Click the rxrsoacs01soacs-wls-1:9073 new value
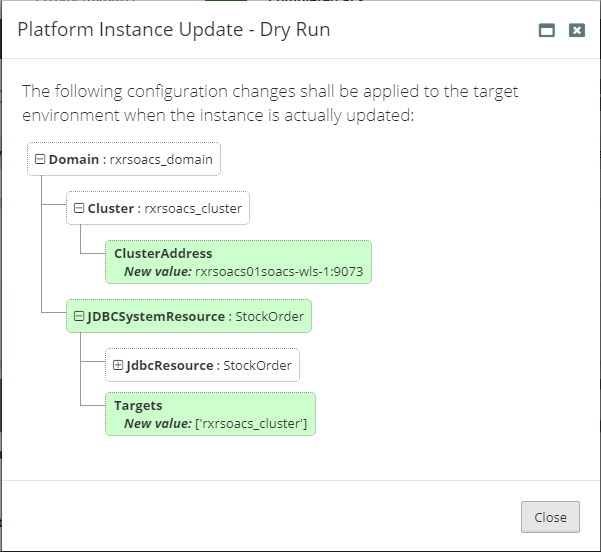 point(279,271)
